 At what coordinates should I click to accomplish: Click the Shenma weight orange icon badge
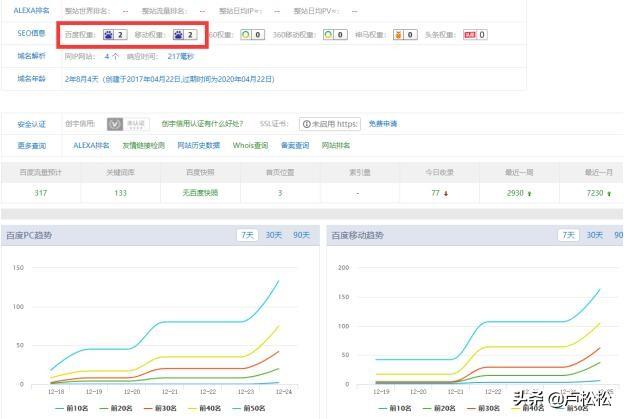(405, 35)
